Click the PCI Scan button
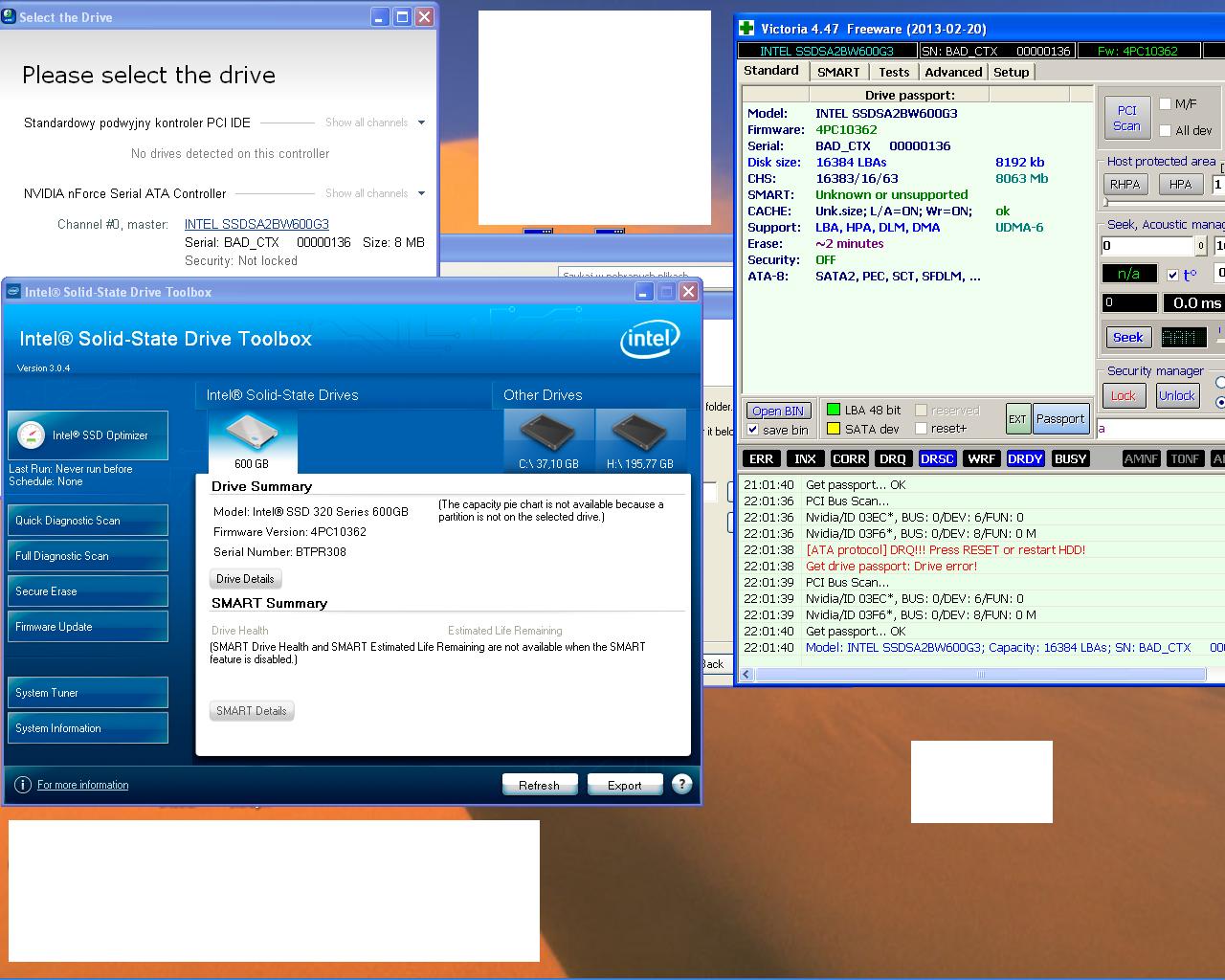 click(x=1126, y=118)
